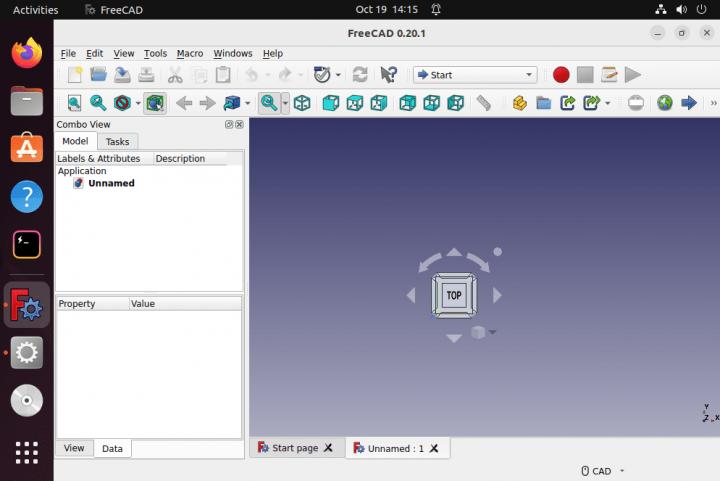The width and height of the screenshot is (720, 481).
Task: Click the Create part yellow icon
Action: pyautogui.click(x=519, y=103)
